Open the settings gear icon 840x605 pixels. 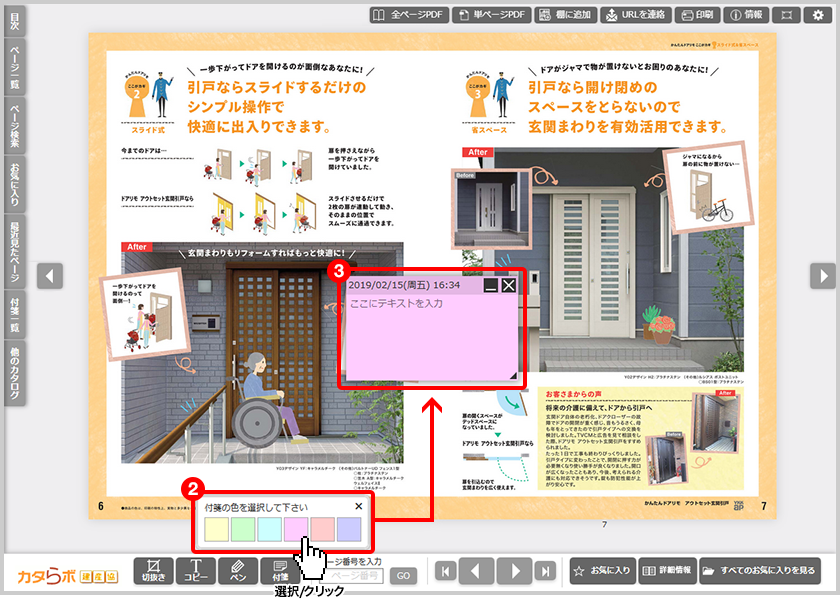tap(819, 15)
